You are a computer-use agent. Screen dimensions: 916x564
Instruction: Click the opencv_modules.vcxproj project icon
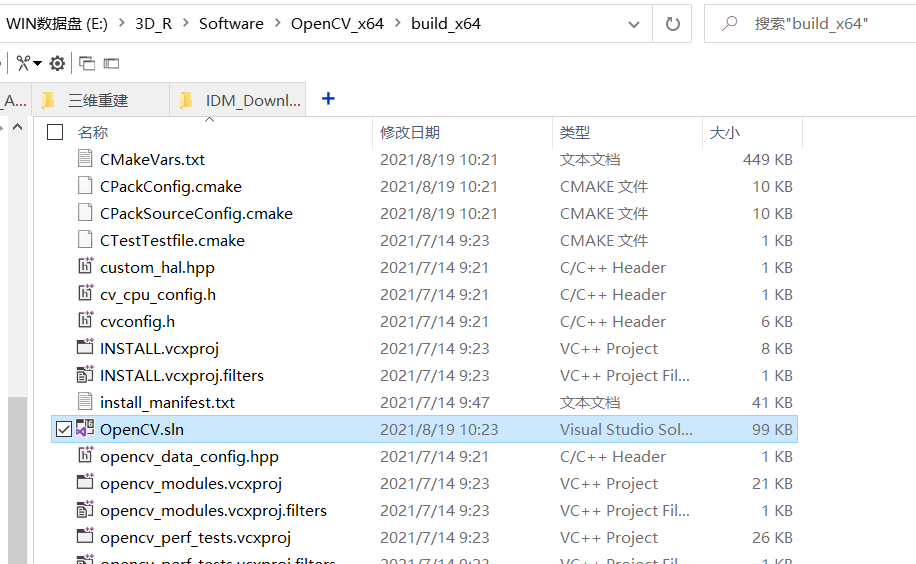[85, 482]
